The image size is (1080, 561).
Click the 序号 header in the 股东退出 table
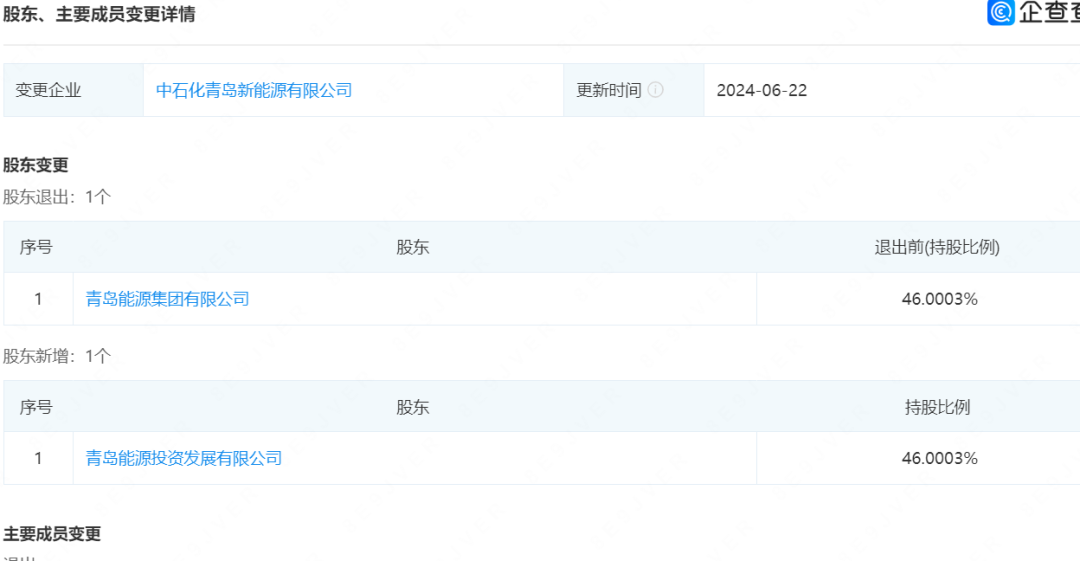coord(36,247)
